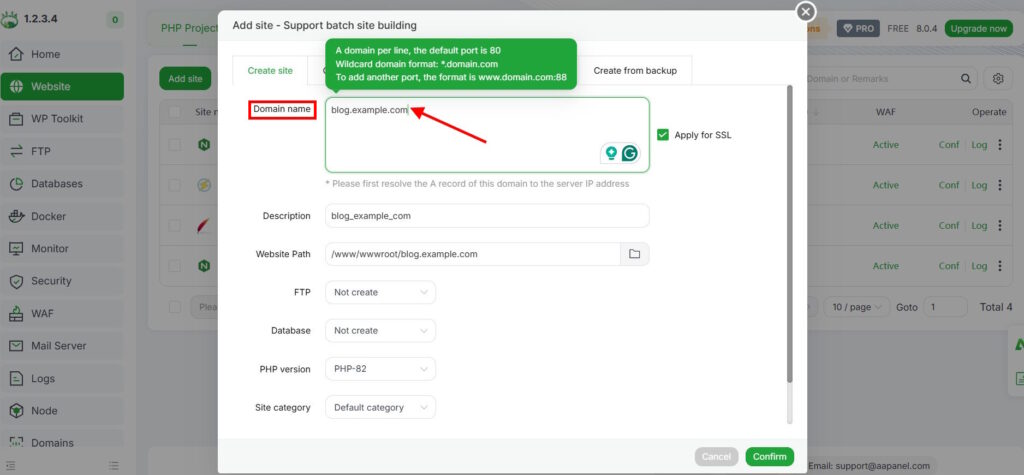
Task: Confirm the new site creation
Action: [x=769, y=457]
